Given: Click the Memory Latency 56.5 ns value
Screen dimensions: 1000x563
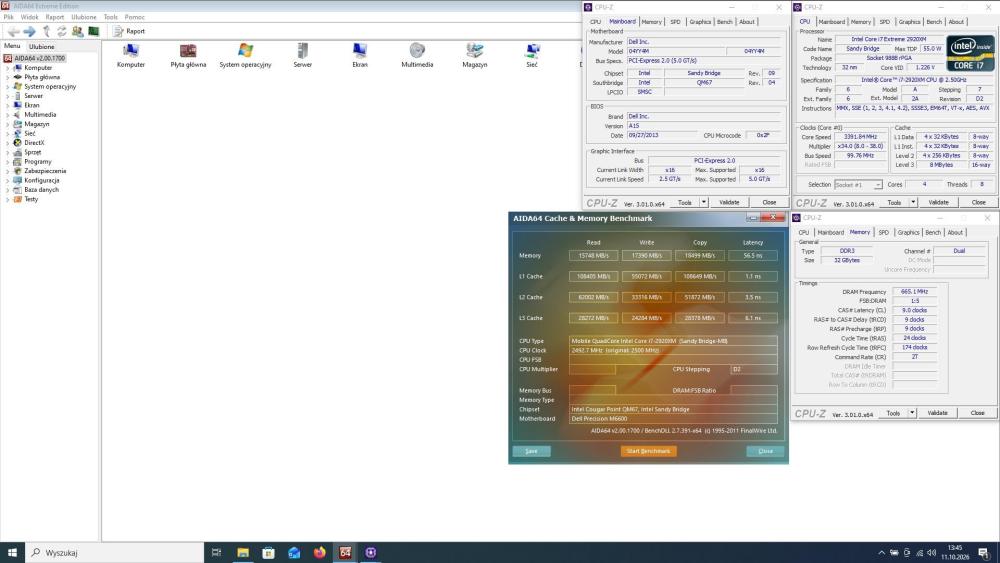Looking at the screenshot, I should tap(753, 256).
